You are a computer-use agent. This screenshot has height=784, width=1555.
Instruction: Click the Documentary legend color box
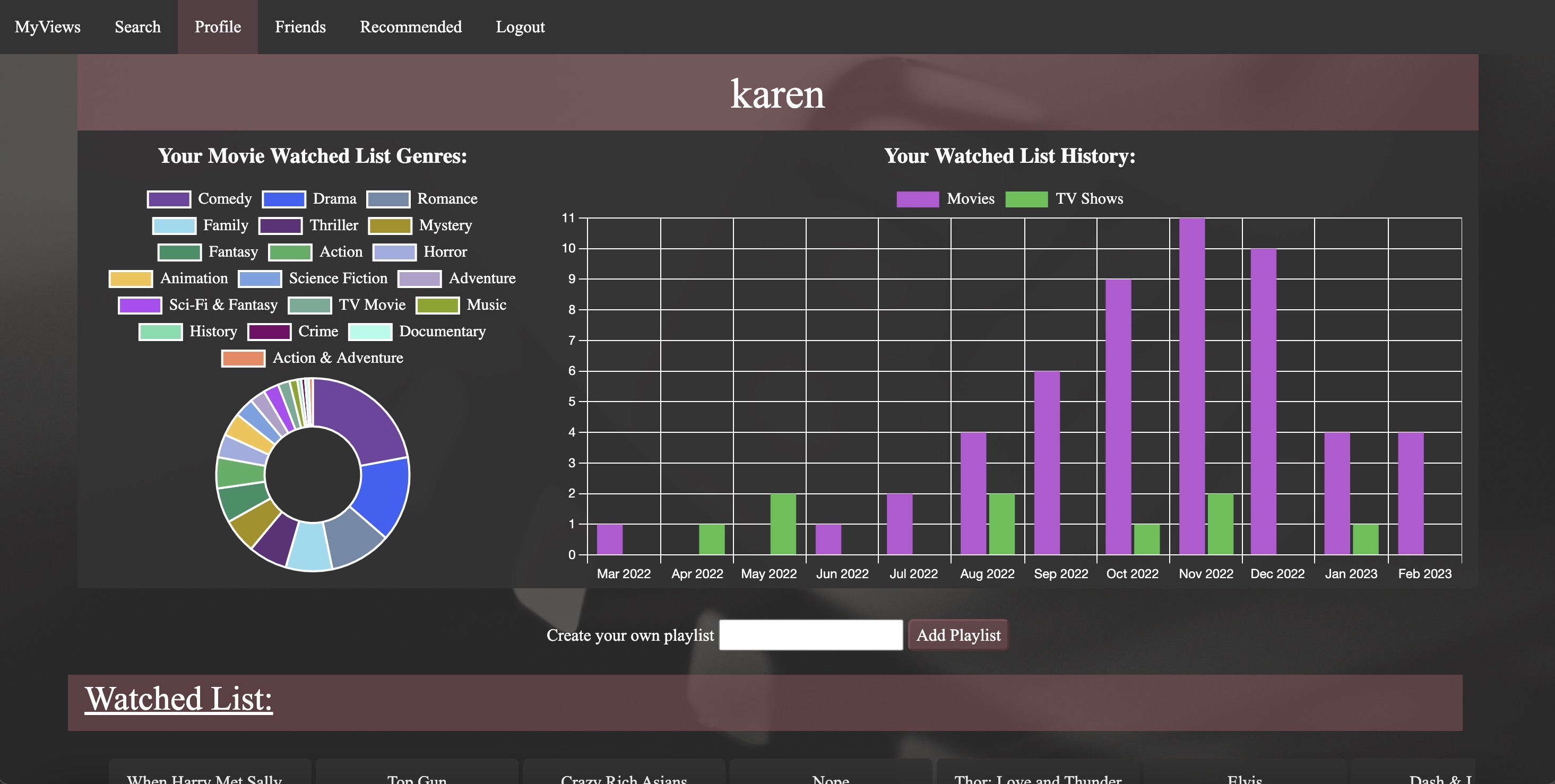[x=370, y=332]
